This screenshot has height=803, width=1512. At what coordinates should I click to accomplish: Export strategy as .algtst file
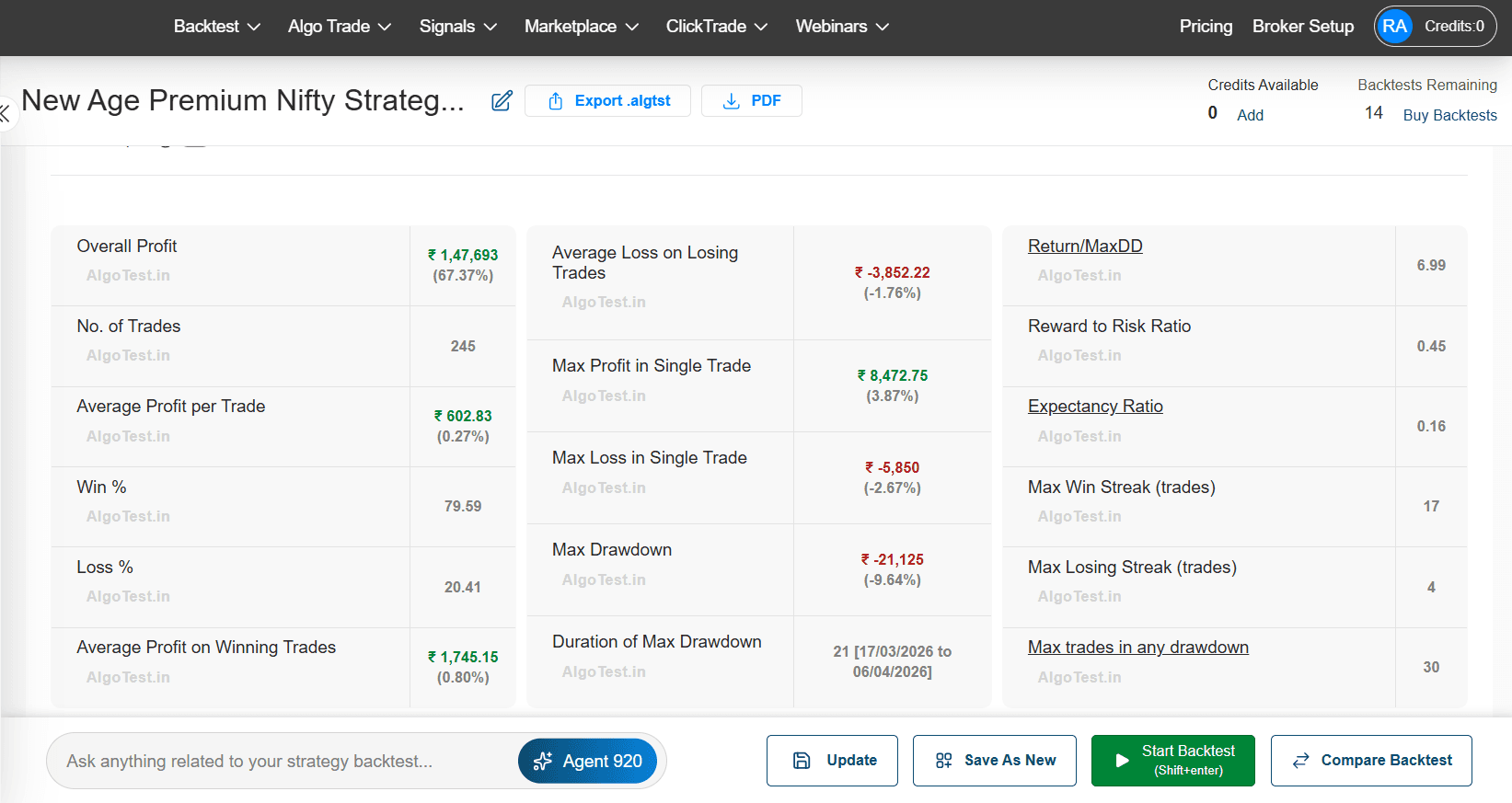(x=607, y=101)
